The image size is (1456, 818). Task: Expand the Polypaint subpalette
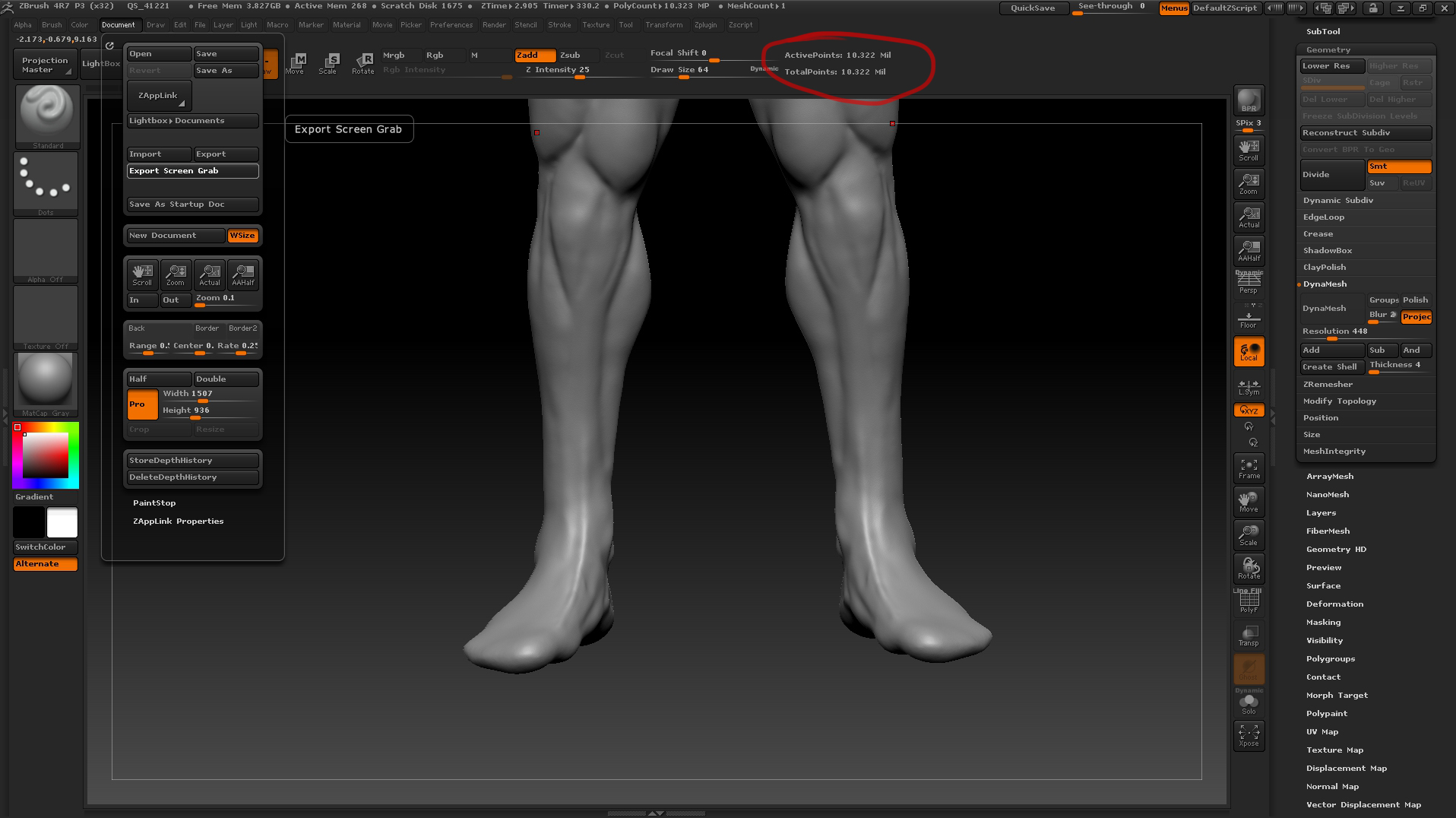tap(1326, 714)
